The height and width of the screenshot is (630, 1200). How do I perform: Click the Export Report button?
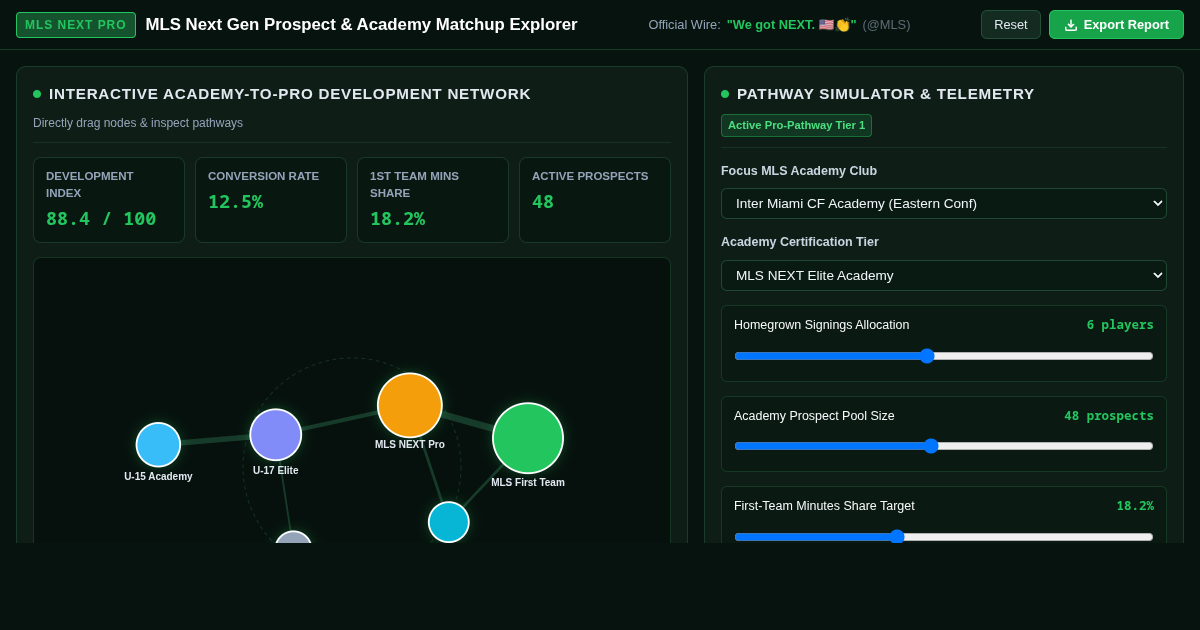point(1116,24)
